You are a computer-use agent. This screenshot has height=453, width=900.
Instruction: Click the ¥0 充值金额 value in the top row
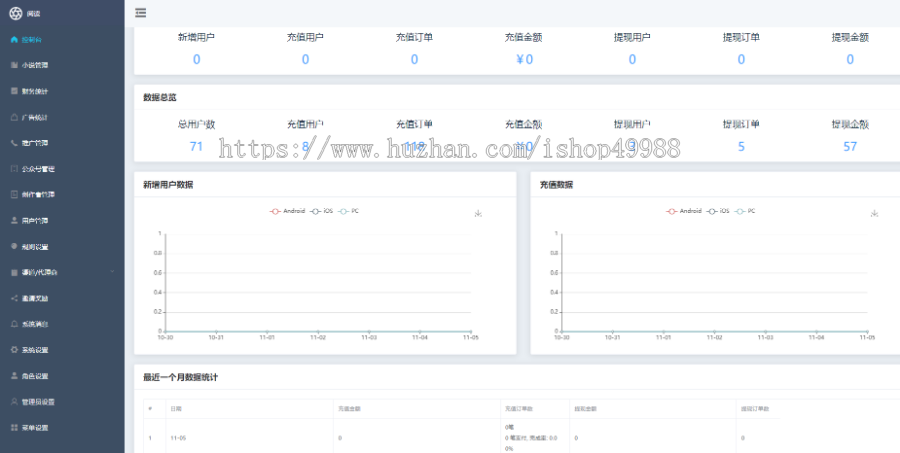click(525, 59)
